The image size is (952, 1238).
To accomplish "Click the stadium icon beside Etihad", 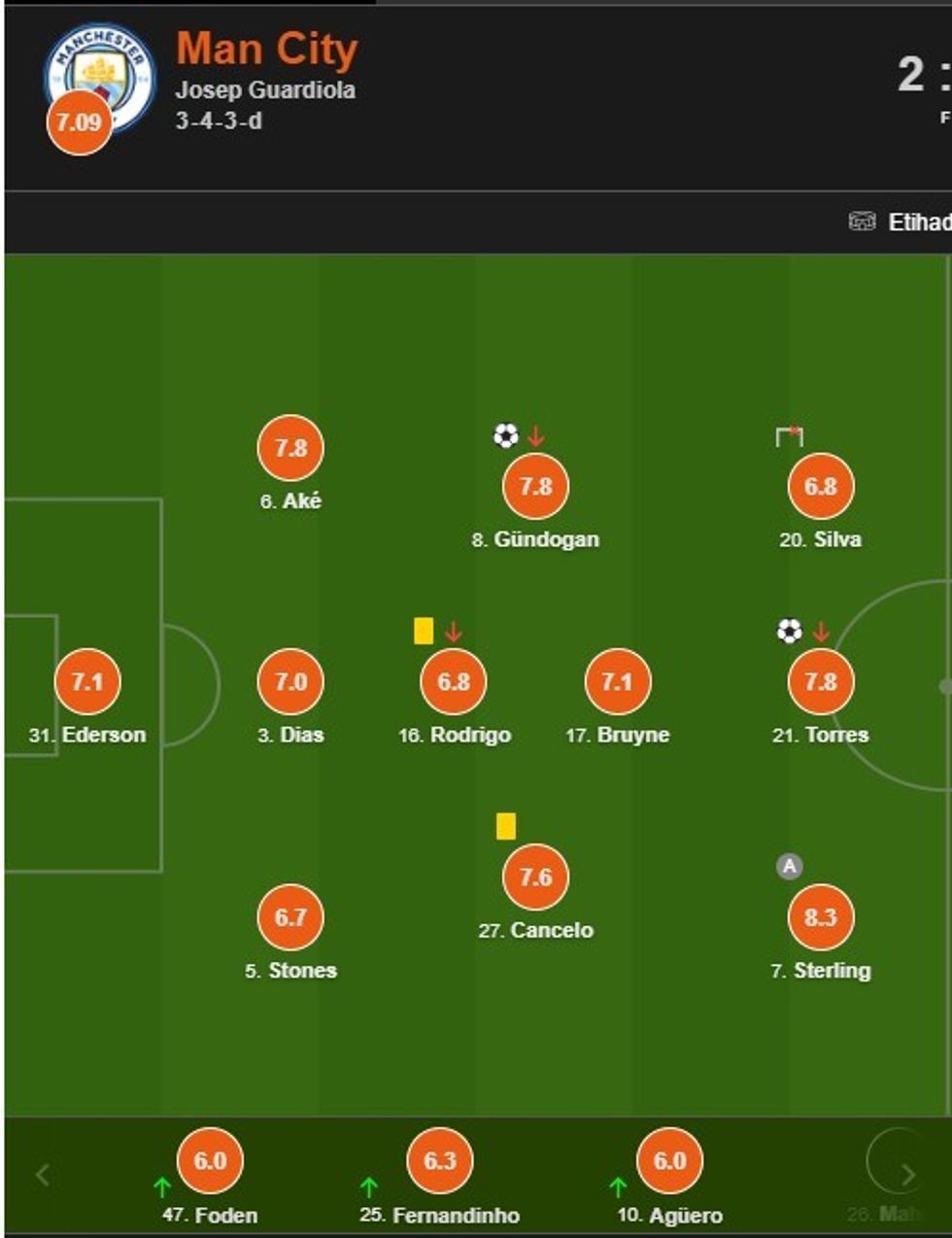I will click(862, 222).
